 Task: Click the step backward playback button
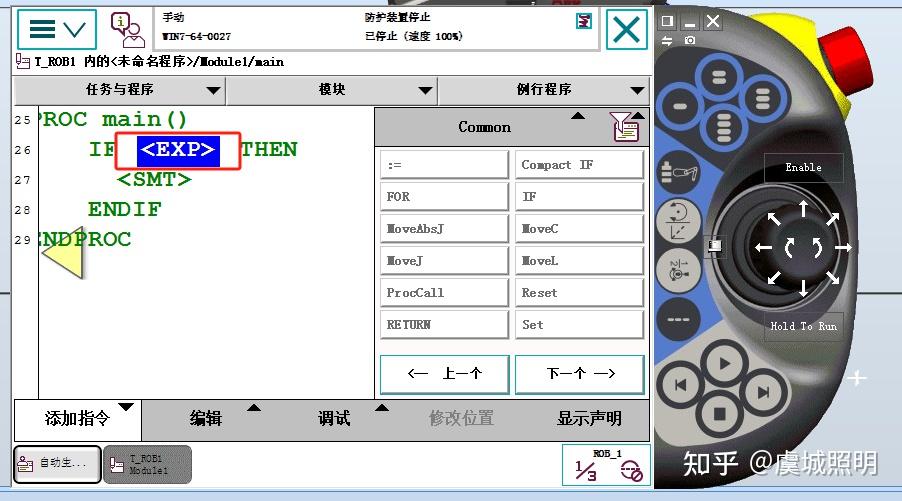tap(681, 385)
